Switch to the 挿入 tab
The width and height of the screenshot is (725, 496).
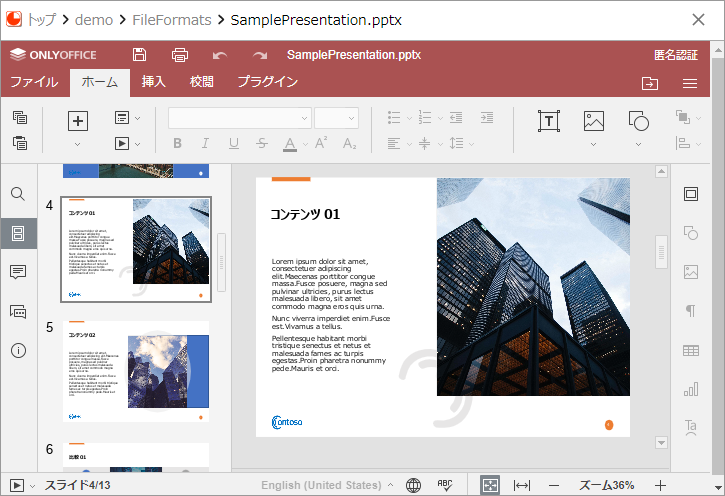(x=154, y=82)
